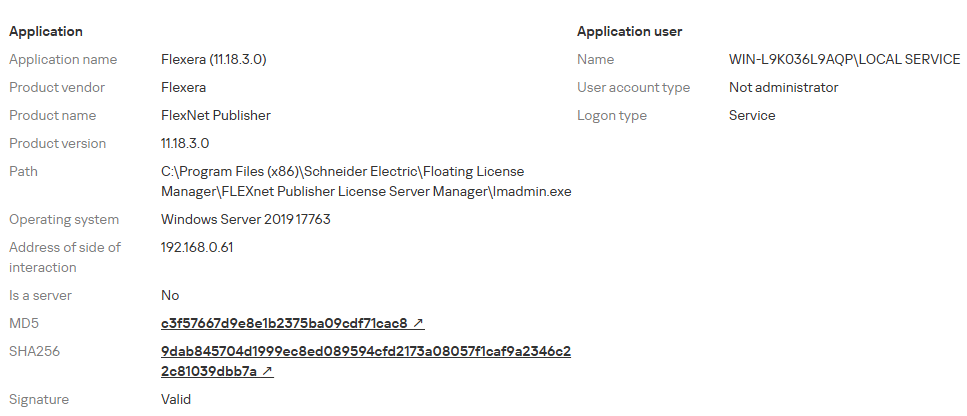The height and width of the screenshot is (416, 967).
Task: Click the Product name value FlexNet Publisher
Action: (x=215, y=116)
